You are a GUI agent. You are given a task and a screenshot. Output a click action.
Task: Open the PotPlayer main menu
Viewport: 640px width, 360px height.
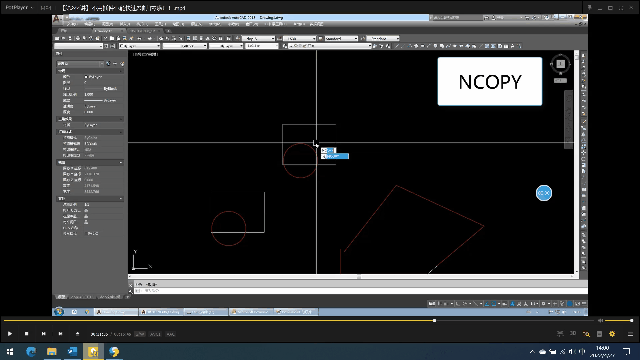point(19,8)
